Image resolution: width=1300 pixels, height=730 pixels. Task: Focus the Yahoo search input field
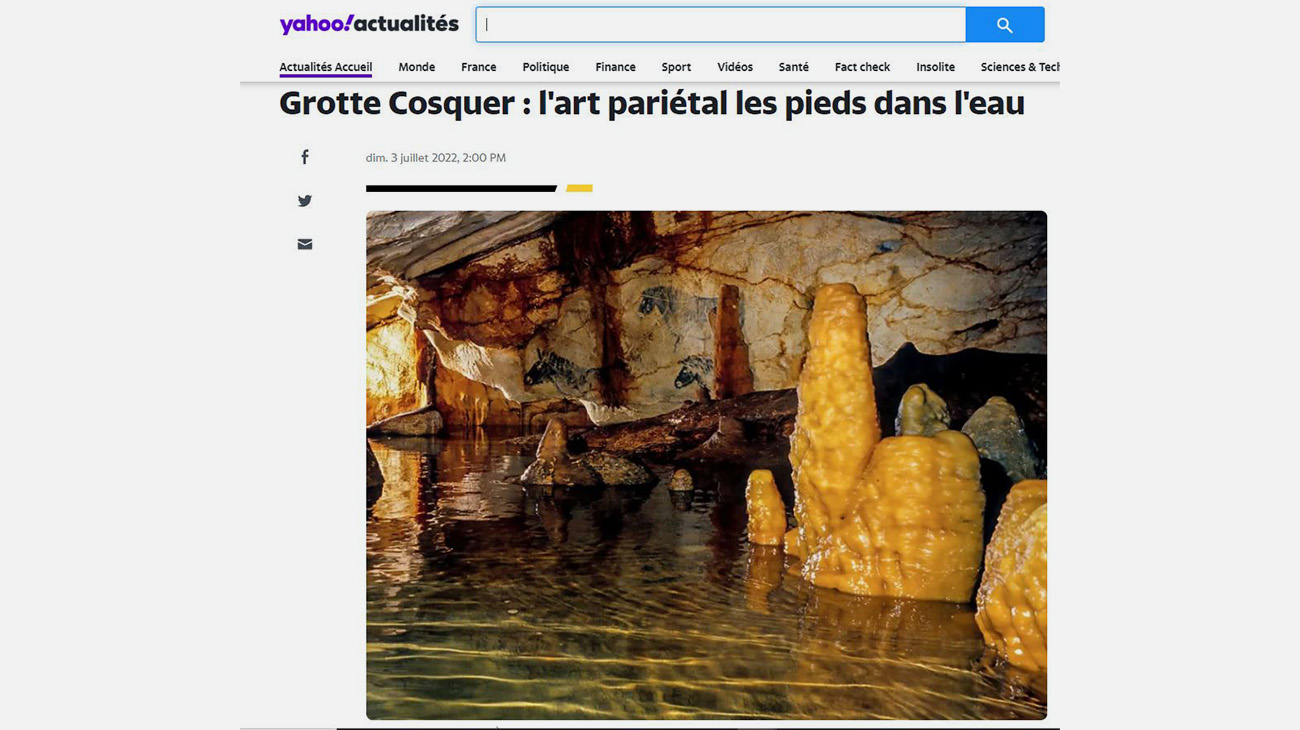point(721,25)
